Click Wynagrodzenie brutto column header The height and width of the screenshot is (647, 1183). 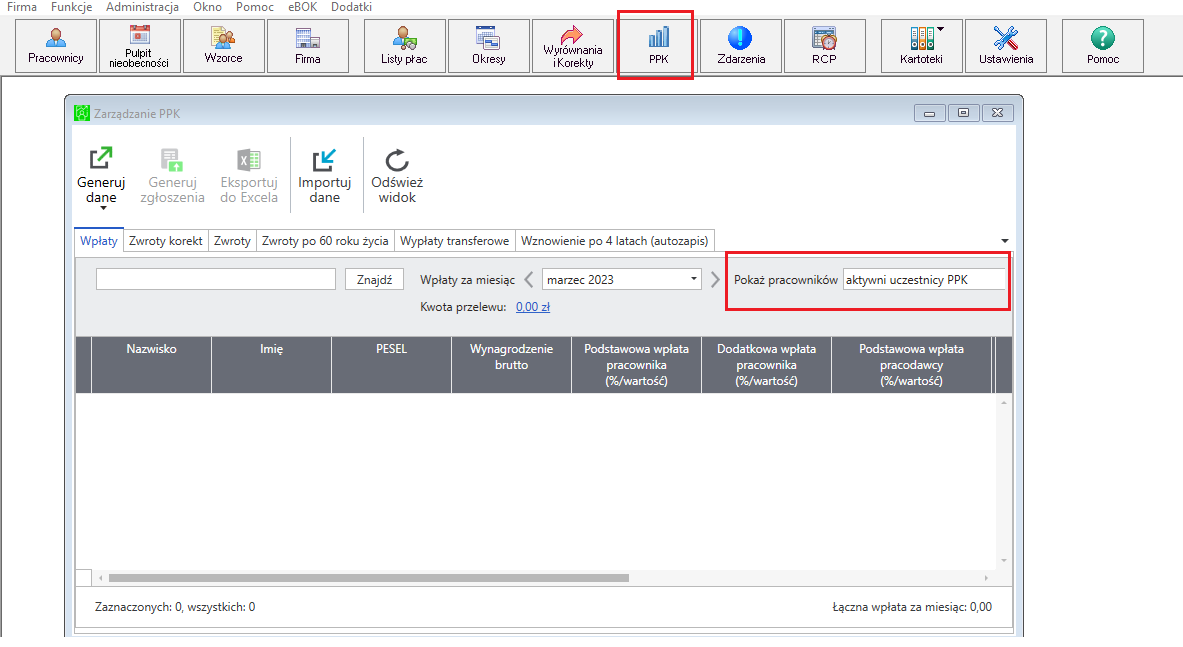(x=512, y=365)
